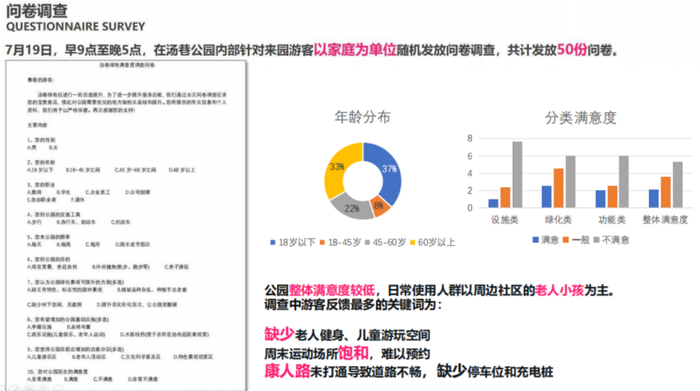Click the orange 一般 legend entry
Screen dimensions: 700x391
(576, 240)
